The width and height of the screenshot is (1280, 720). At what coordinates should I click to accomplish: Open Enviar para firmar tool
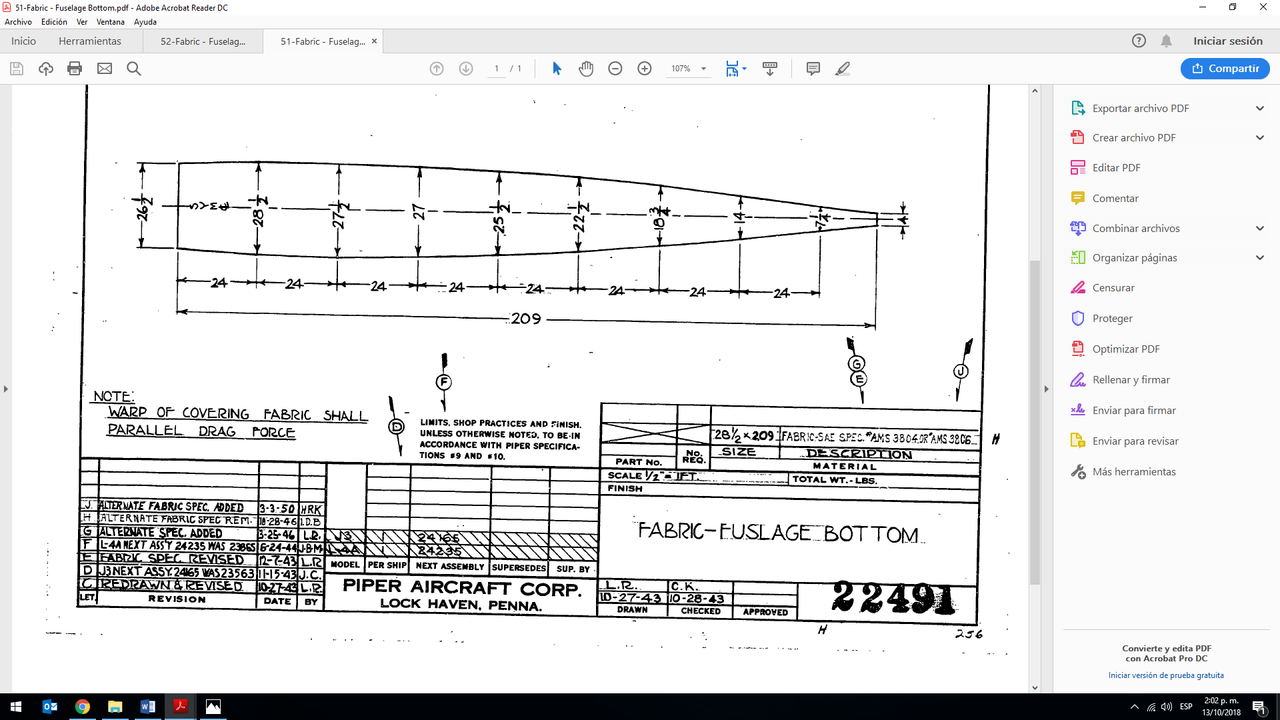pyautogui.click(x=1134, y=410)
